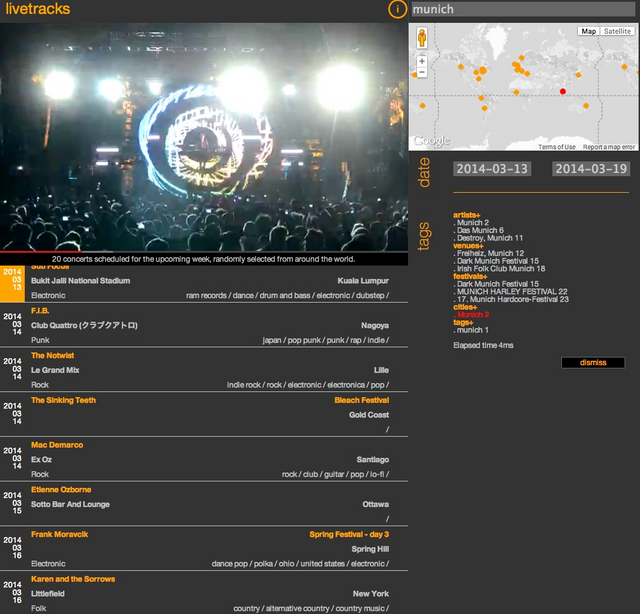This screenshot has height=614, width=640.
Task: Click the Lille city label
Action: [x=381, y=370]
